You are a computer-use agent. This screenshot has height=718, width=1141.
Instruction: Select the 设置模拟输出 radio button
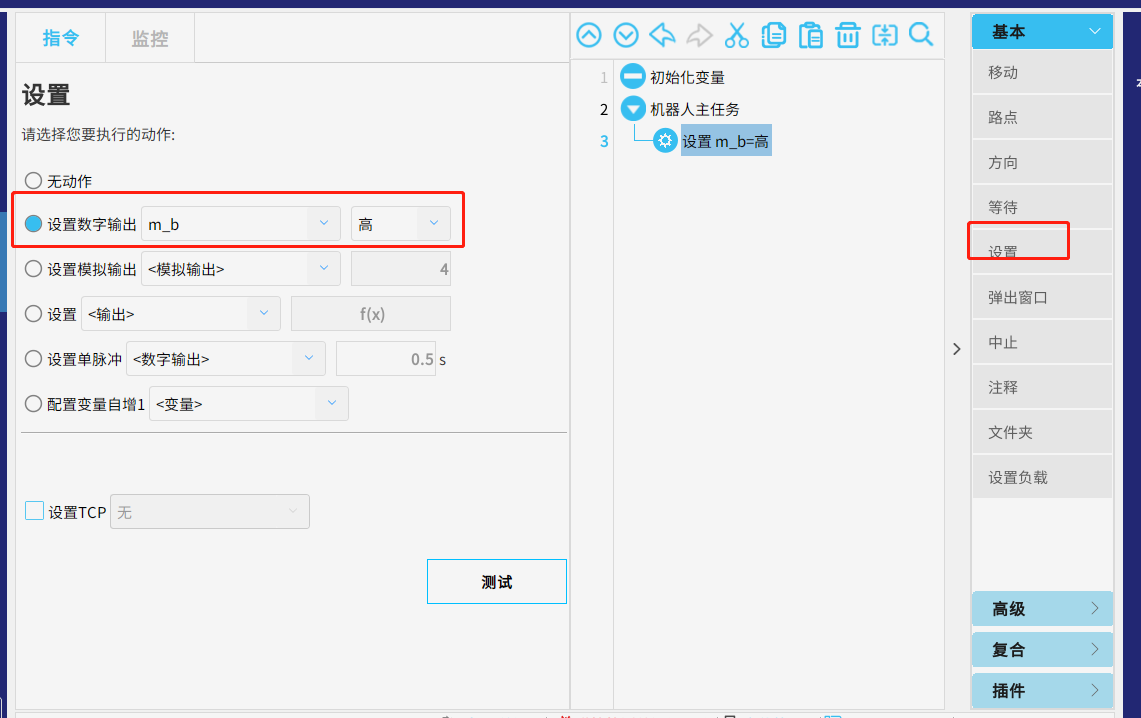click(x=34, y=268)
